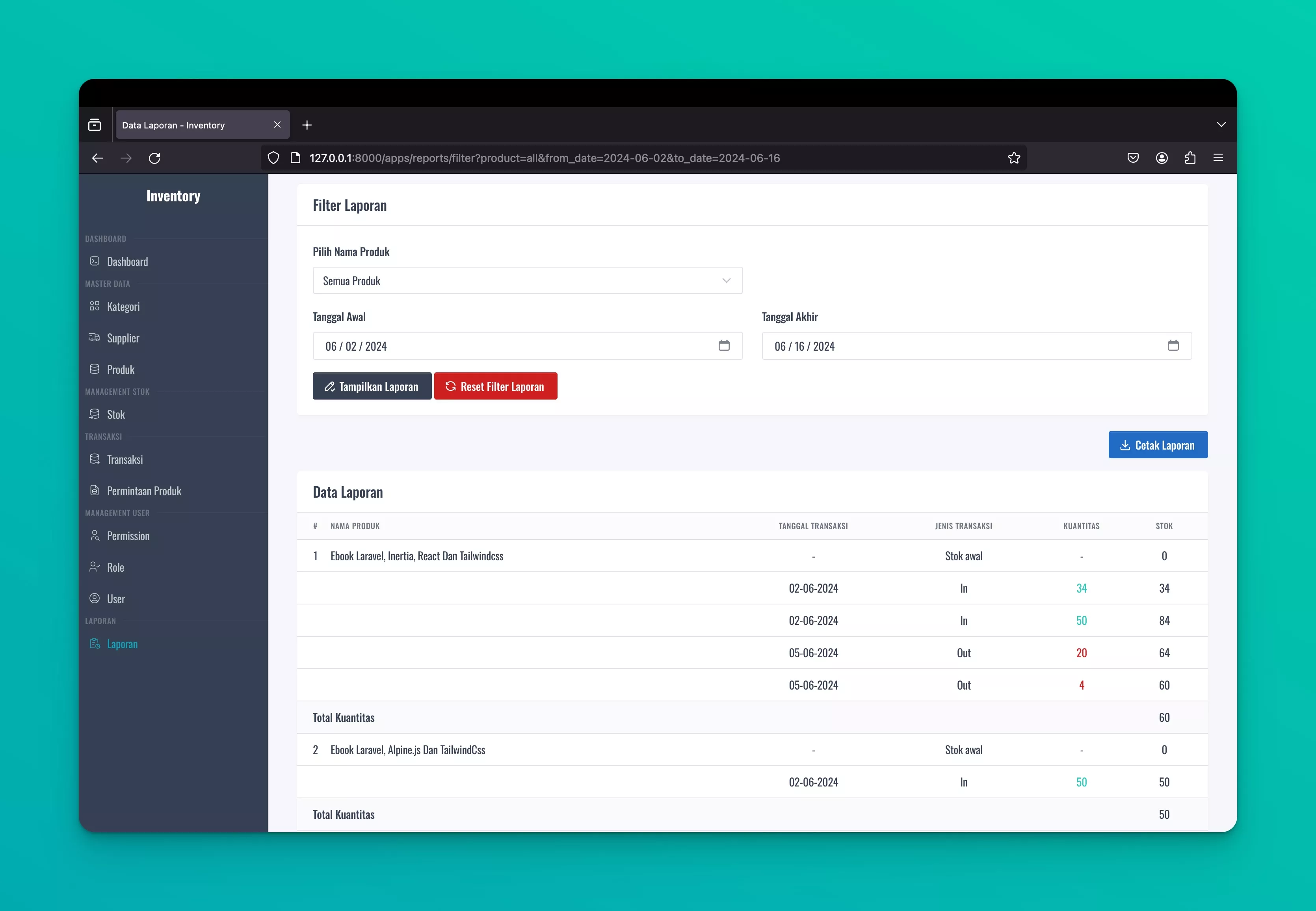Click the Tampilkan Laporan button
Image resolution: width=1316 pixels, height=911 pixels.
tap(372, 387)
